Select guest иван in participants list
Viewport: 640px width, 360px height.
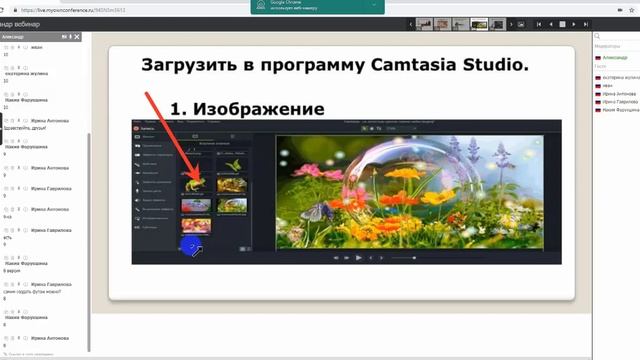coord(604,86)
